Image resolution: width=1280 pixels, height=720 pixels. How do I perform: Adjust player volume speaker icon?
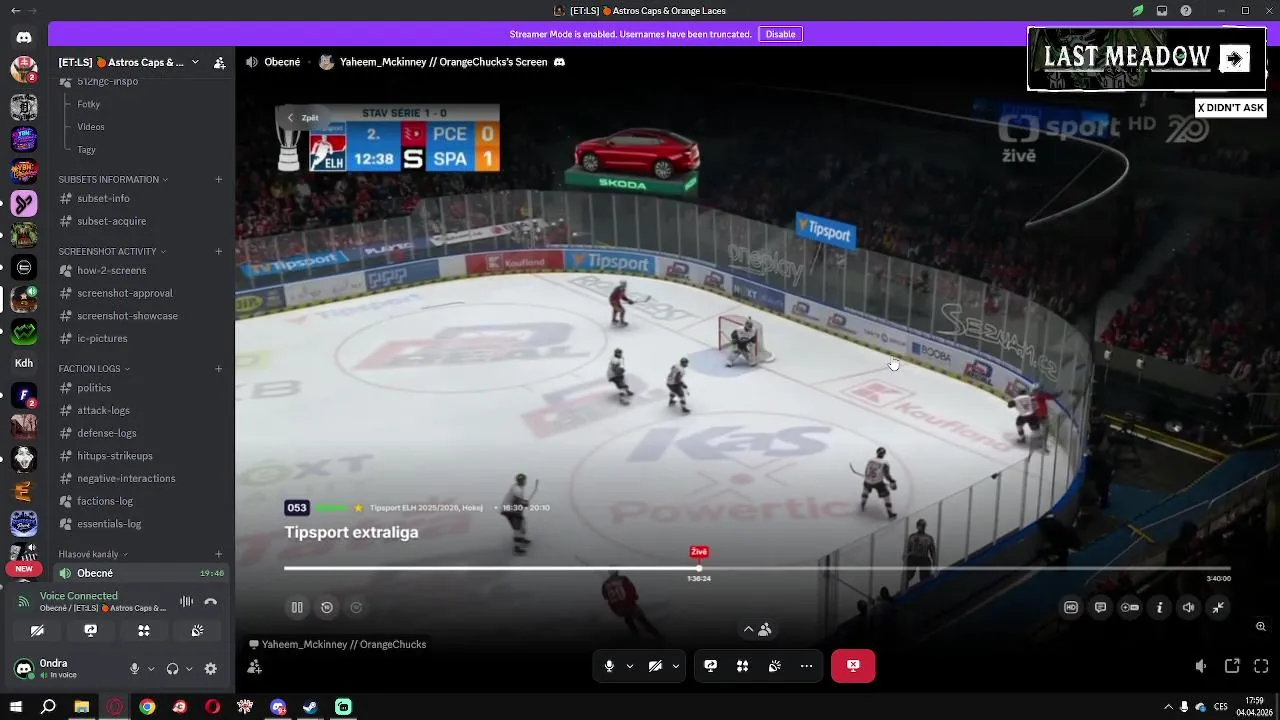point(1188,607)
